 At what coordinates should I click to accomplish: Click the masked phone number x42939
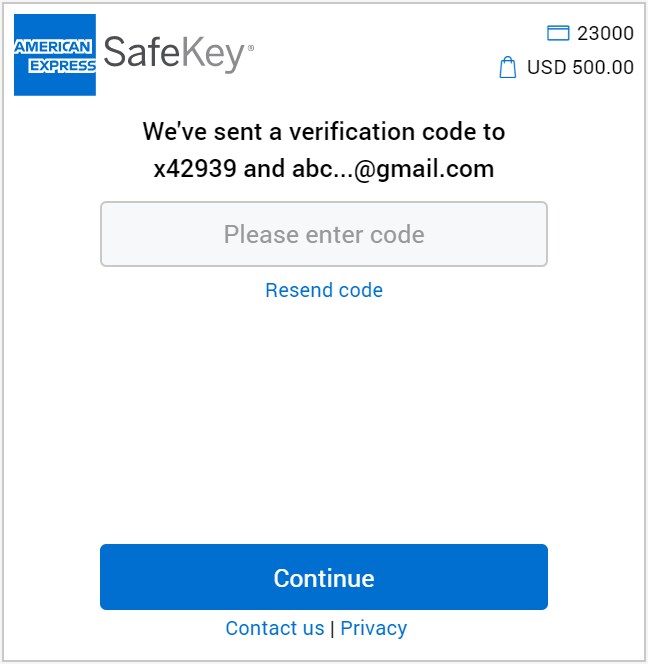(195, 168)
